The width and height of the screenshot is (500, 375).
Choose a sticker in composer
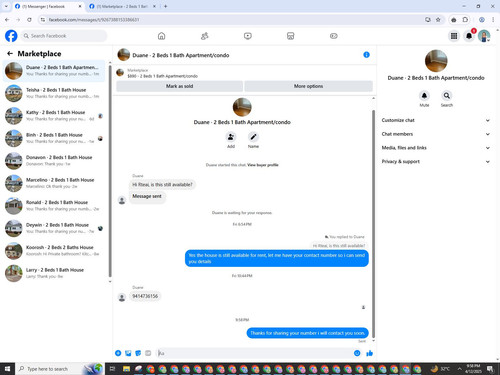tap(138, 353)
